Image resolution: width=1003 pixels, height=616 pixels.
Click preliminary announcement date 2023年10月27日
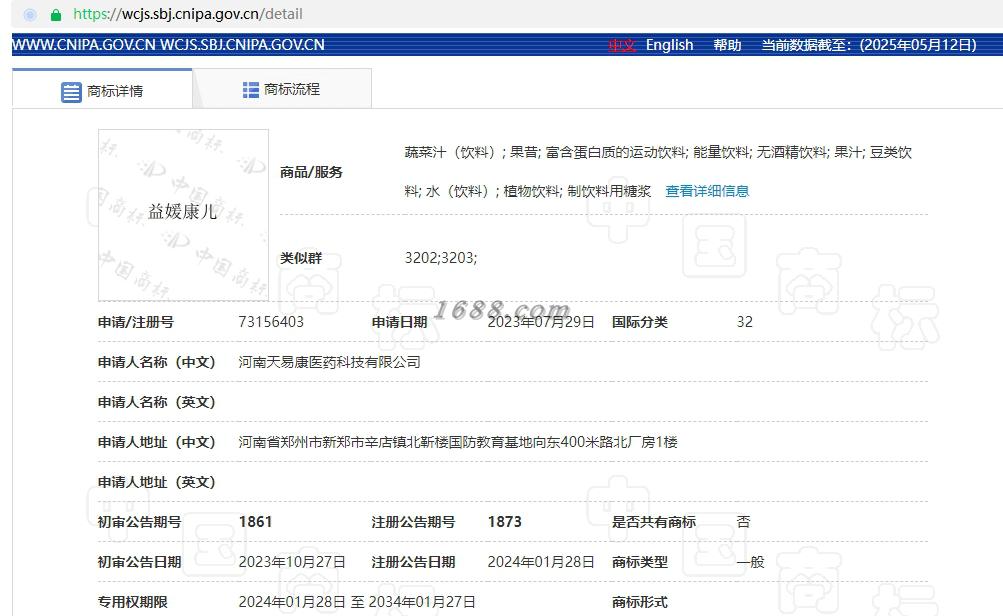(292, 562)
